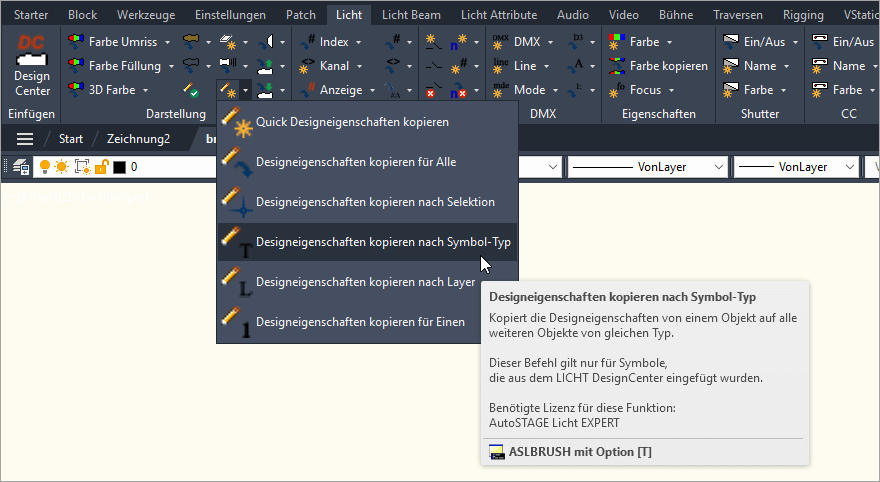Click the Farbe Umriss color icon
880x482 pixels.
coord(76,42)
